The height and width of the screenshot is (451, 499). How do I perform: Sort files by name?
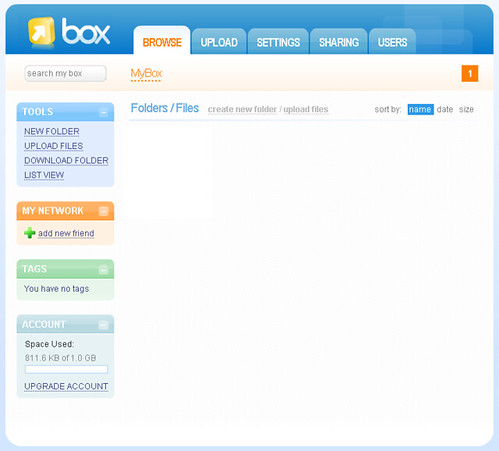(x=420, y=109)
